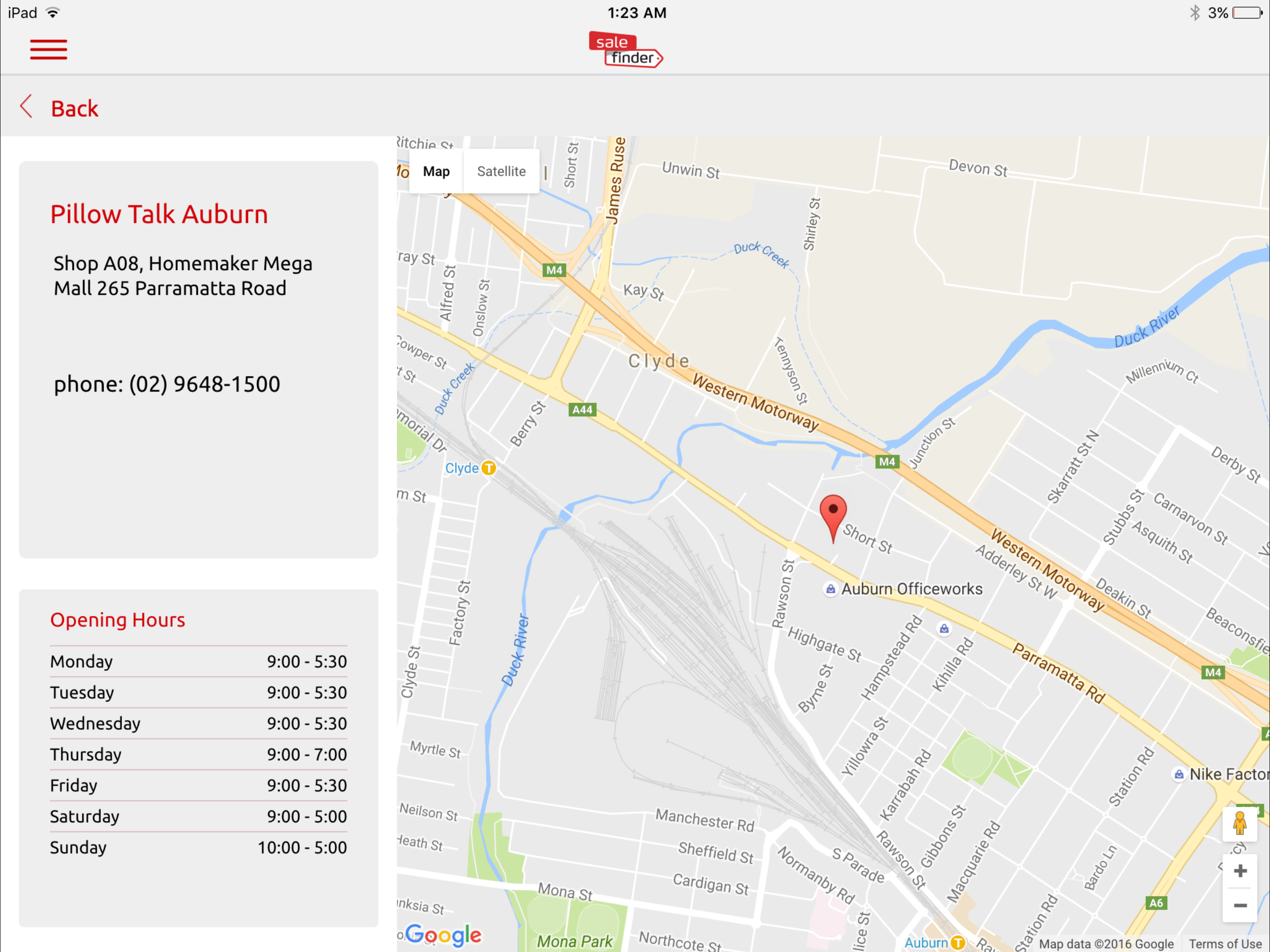Click the A6 route badge
The height and width of the screenshot is (952, 1270).
(1156, 903)
